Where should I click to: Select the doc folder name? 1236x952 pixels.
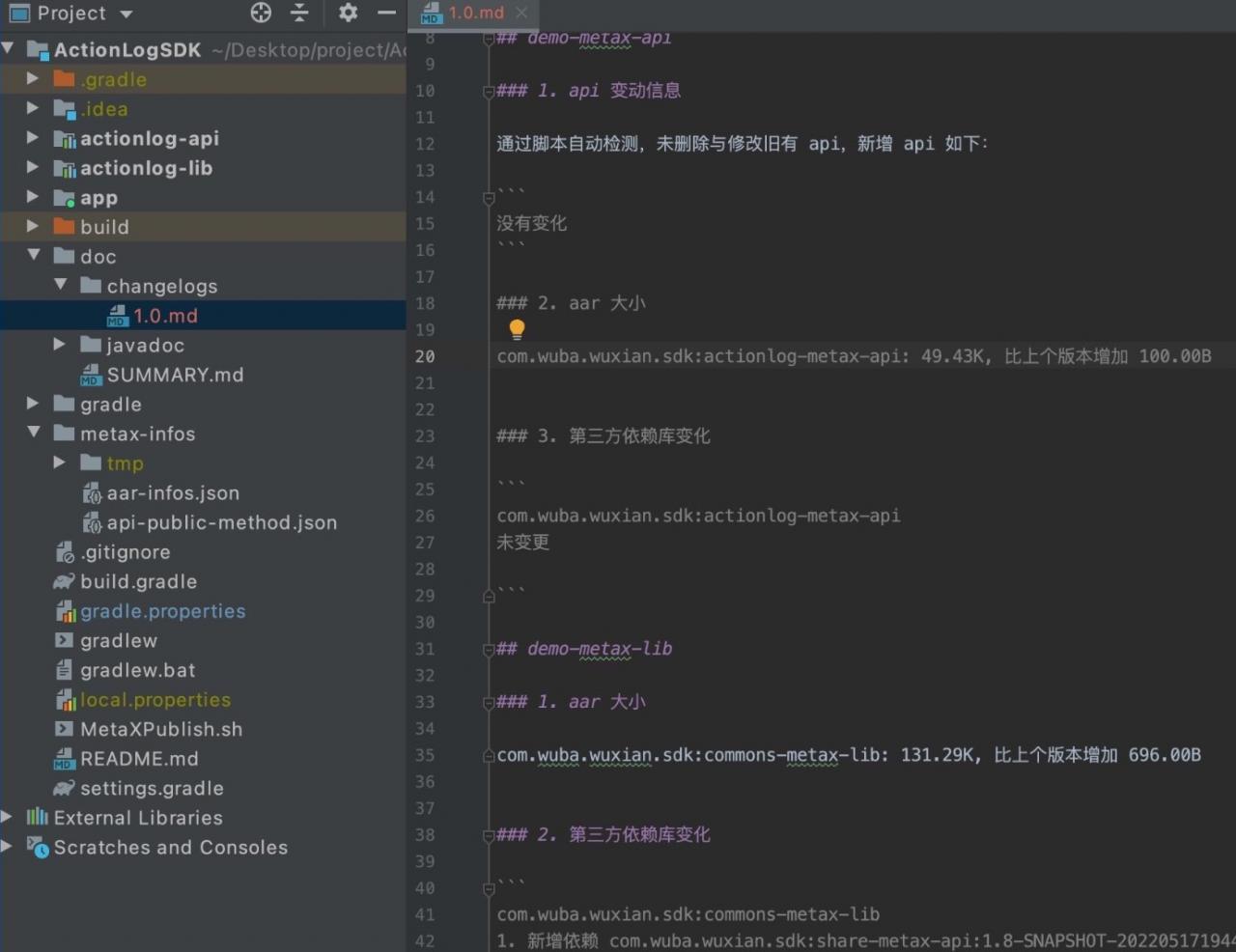(98, 257)
